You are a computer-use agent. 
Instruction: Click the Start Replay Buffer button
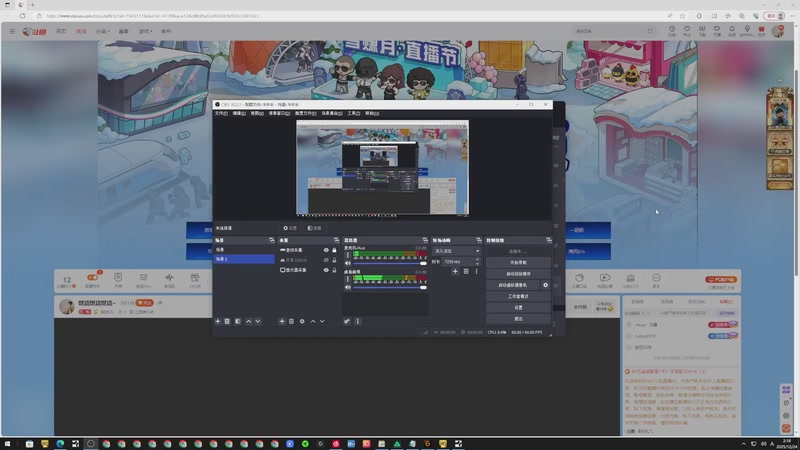518,274
